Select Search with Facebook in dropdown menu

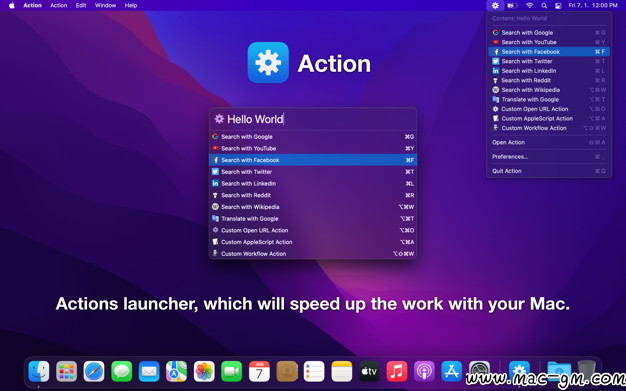[549, 52]
